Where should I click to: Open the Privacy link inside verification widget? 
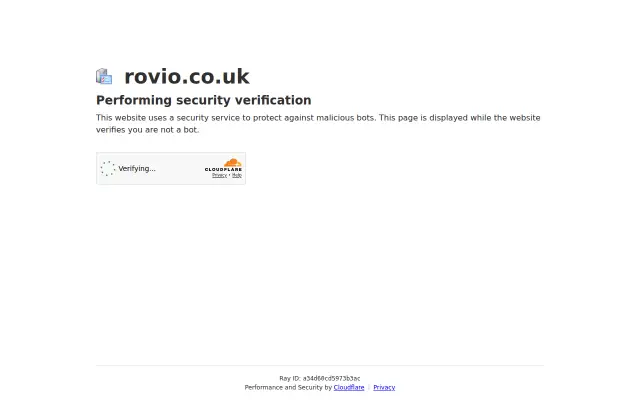pyautogui.click(x=219, y=175)
